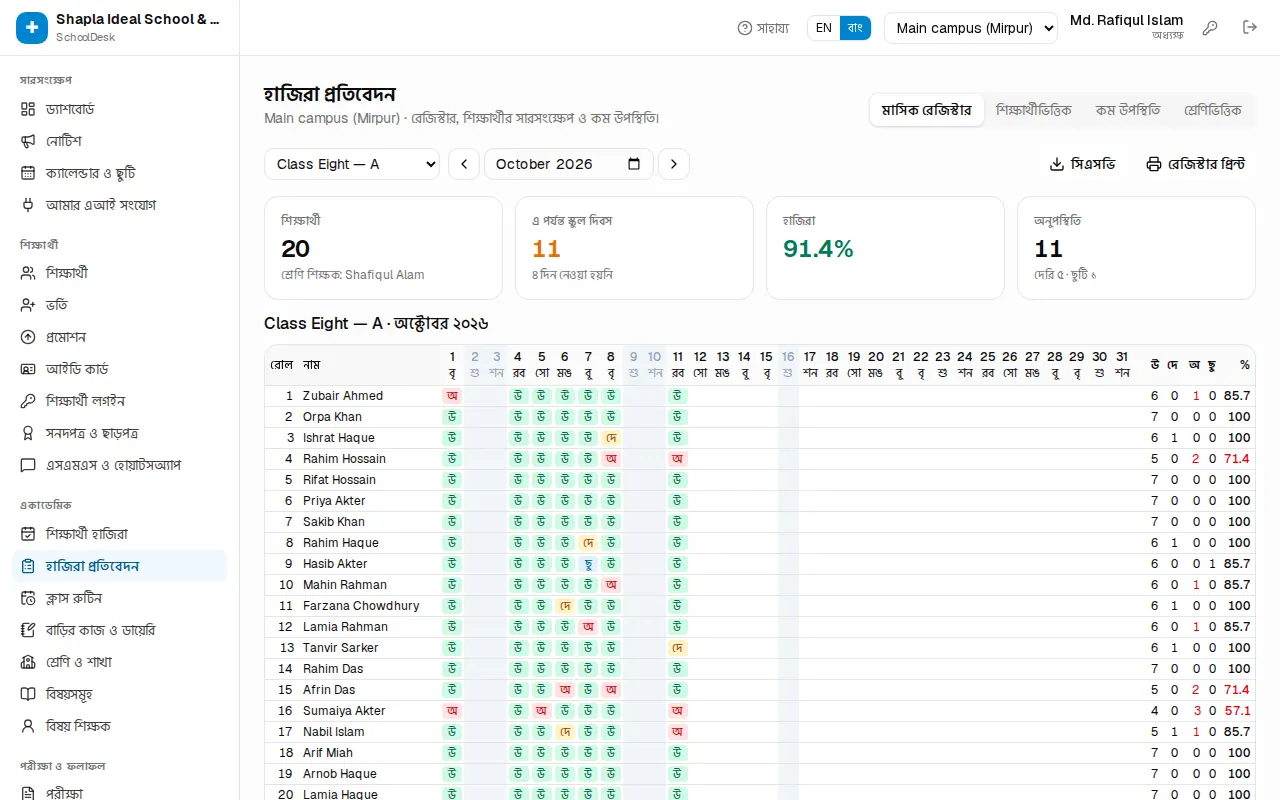This screenshot has width=1280, height=800.
Task: Click the ID card icon
Action: 28,369
